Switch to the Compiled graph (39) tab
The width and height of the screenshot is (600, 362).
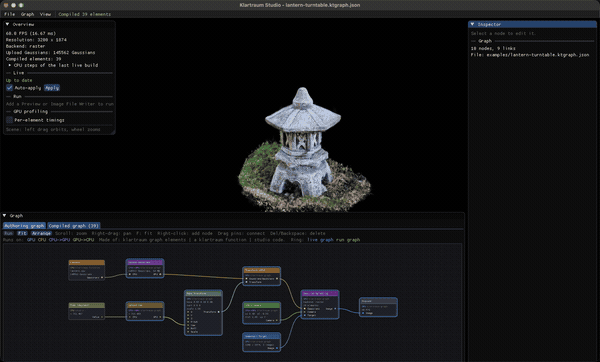(73, 226)
